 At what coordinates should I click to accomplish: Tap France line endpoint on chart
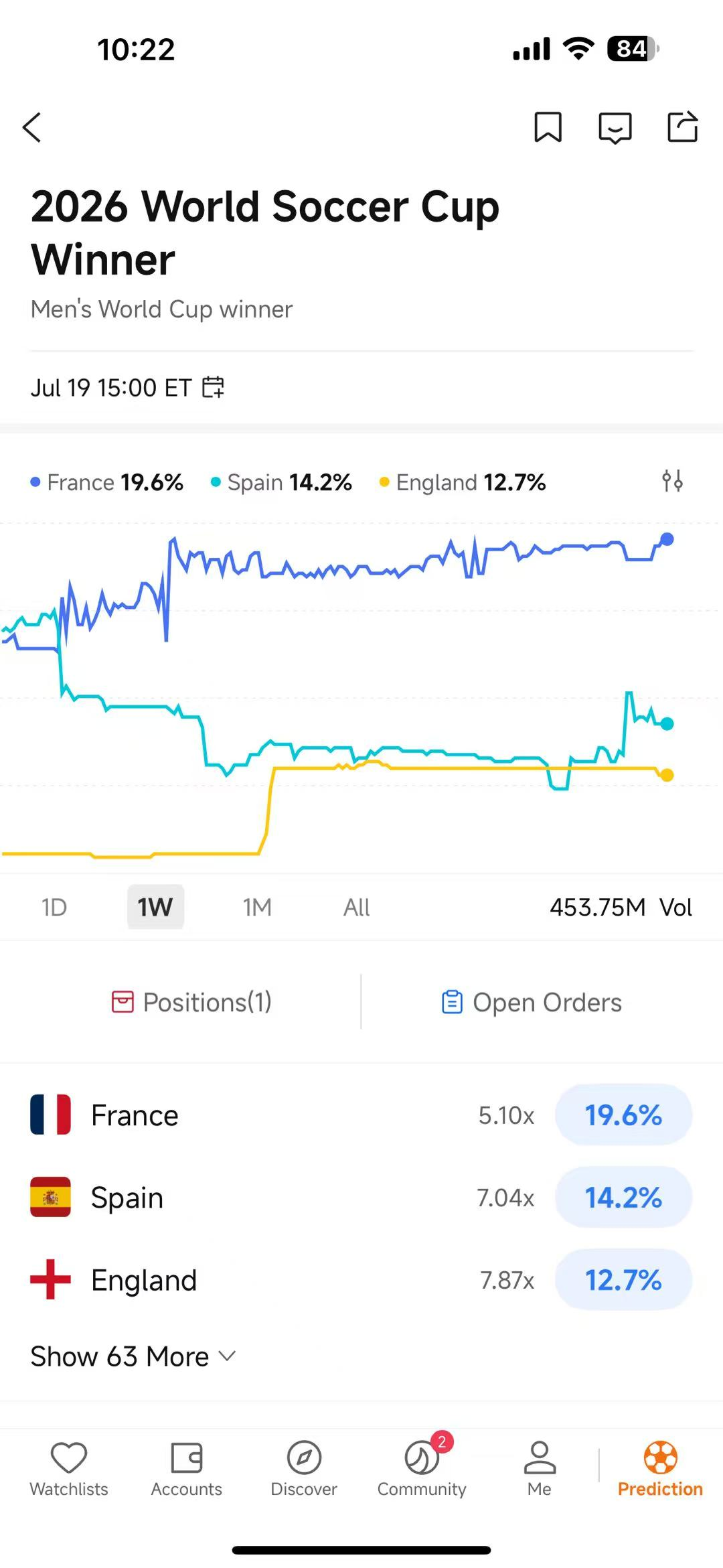pyautogui.click(x=667, y=539)
